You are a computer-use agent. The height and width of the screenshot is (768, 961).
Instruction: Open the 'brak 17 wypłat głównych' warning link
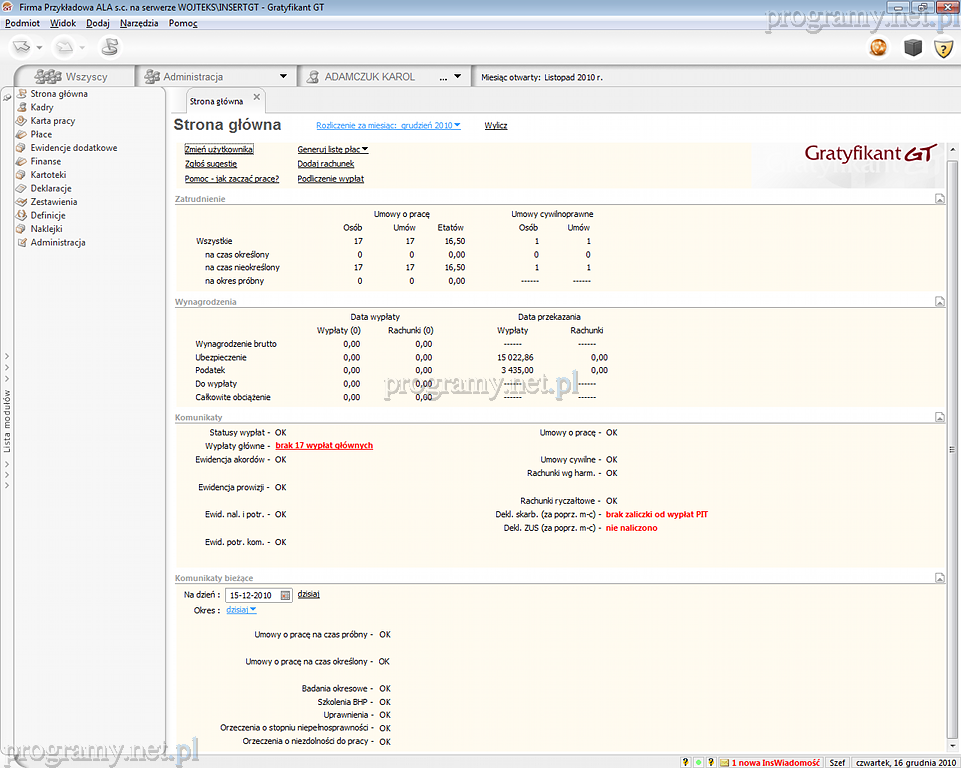point(324,446)
